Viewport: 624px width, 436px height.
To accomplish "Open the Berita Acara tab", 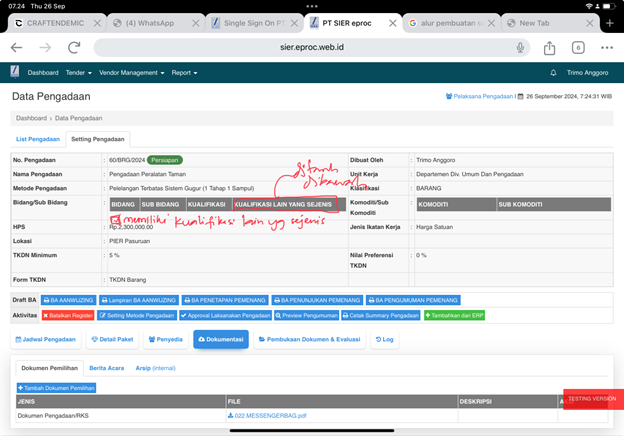I will pos(106,368).
